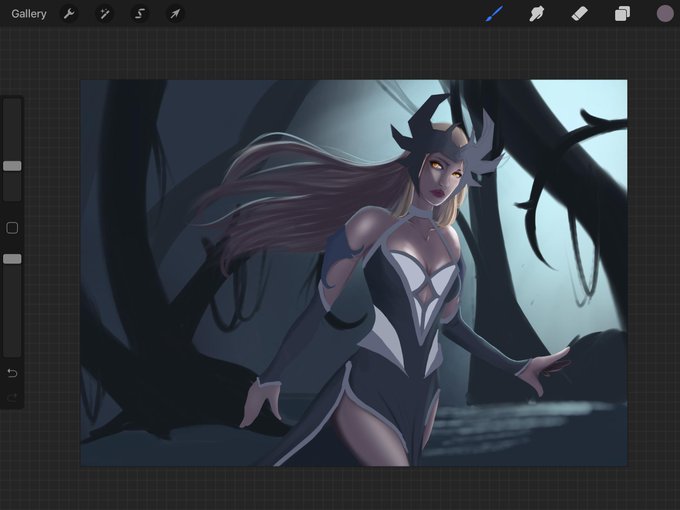The width and height of the screenshot is (680, 510).
Task: Click the redo arrow in sidebar
Action: point(12,397)
